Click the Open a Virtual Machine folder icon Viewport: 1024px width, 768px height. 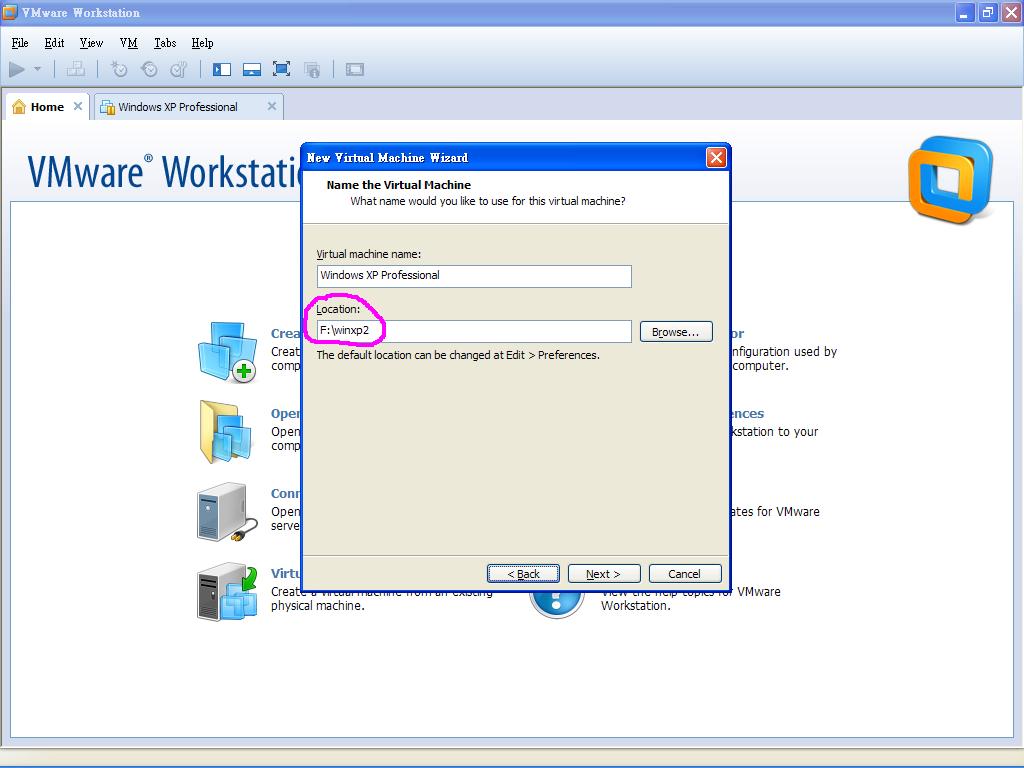coord(226,432)
